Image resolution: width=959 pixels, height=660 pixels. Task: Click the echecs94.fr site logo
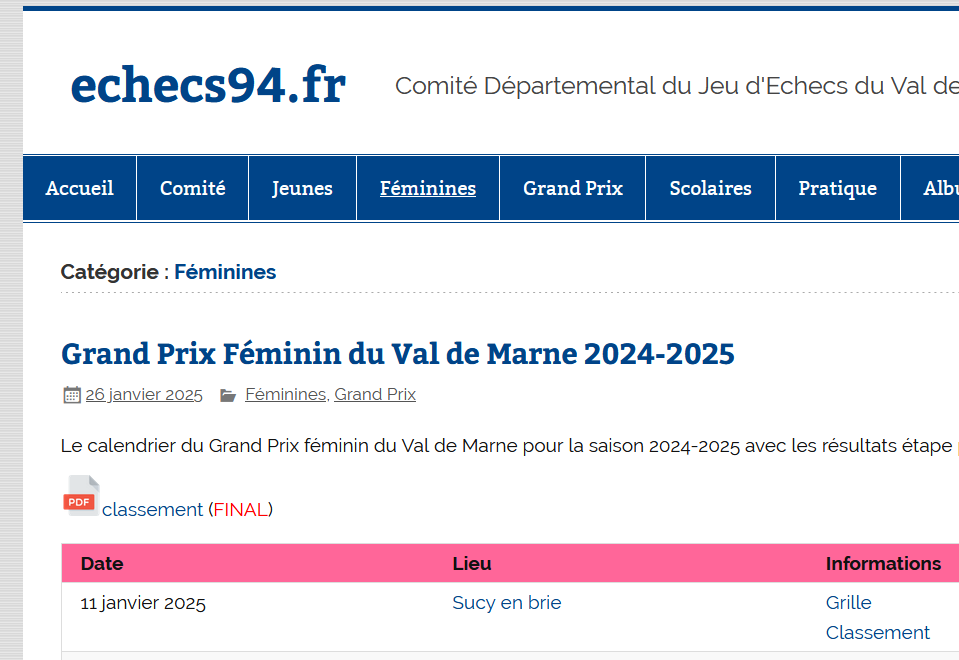pyautogui.click(x=207, y=85)
